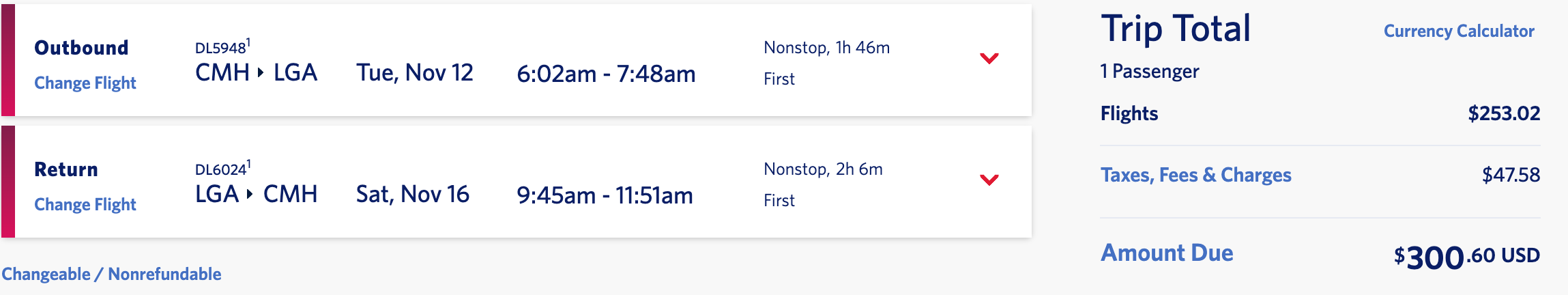Image resolution: width=1568 pixels, height=295 pixels.
Task: View the Changeable / Nonrefundable fare rules
Action: 111,275
